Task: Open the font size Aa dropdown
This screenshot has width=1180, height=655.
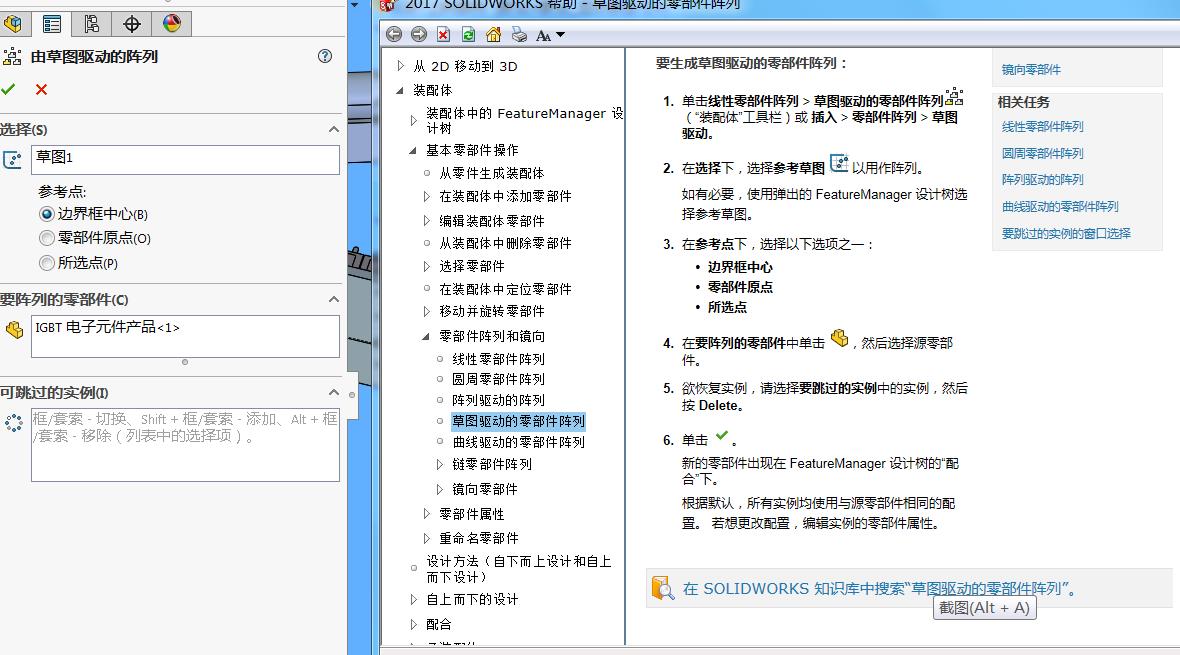Action: click(550, 35)
